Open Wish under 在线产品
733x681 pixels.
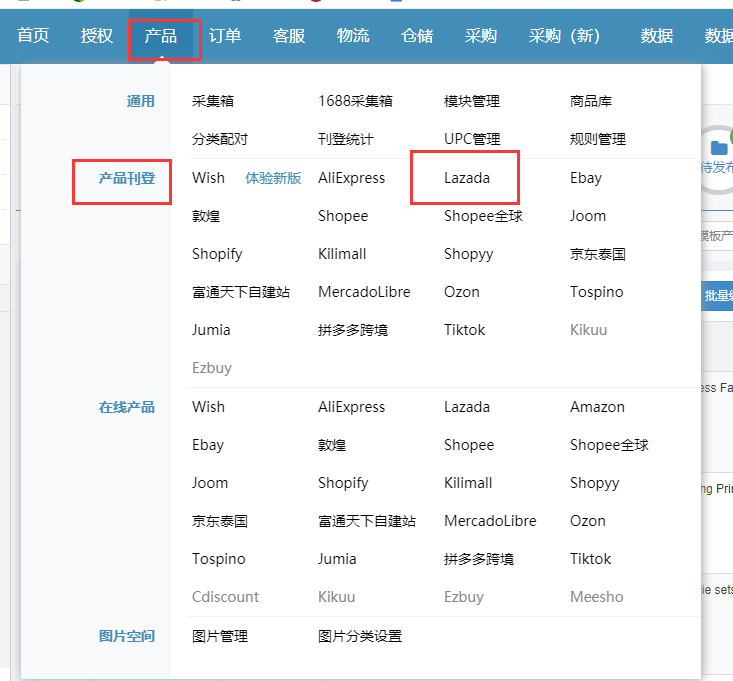click(208, 407)
